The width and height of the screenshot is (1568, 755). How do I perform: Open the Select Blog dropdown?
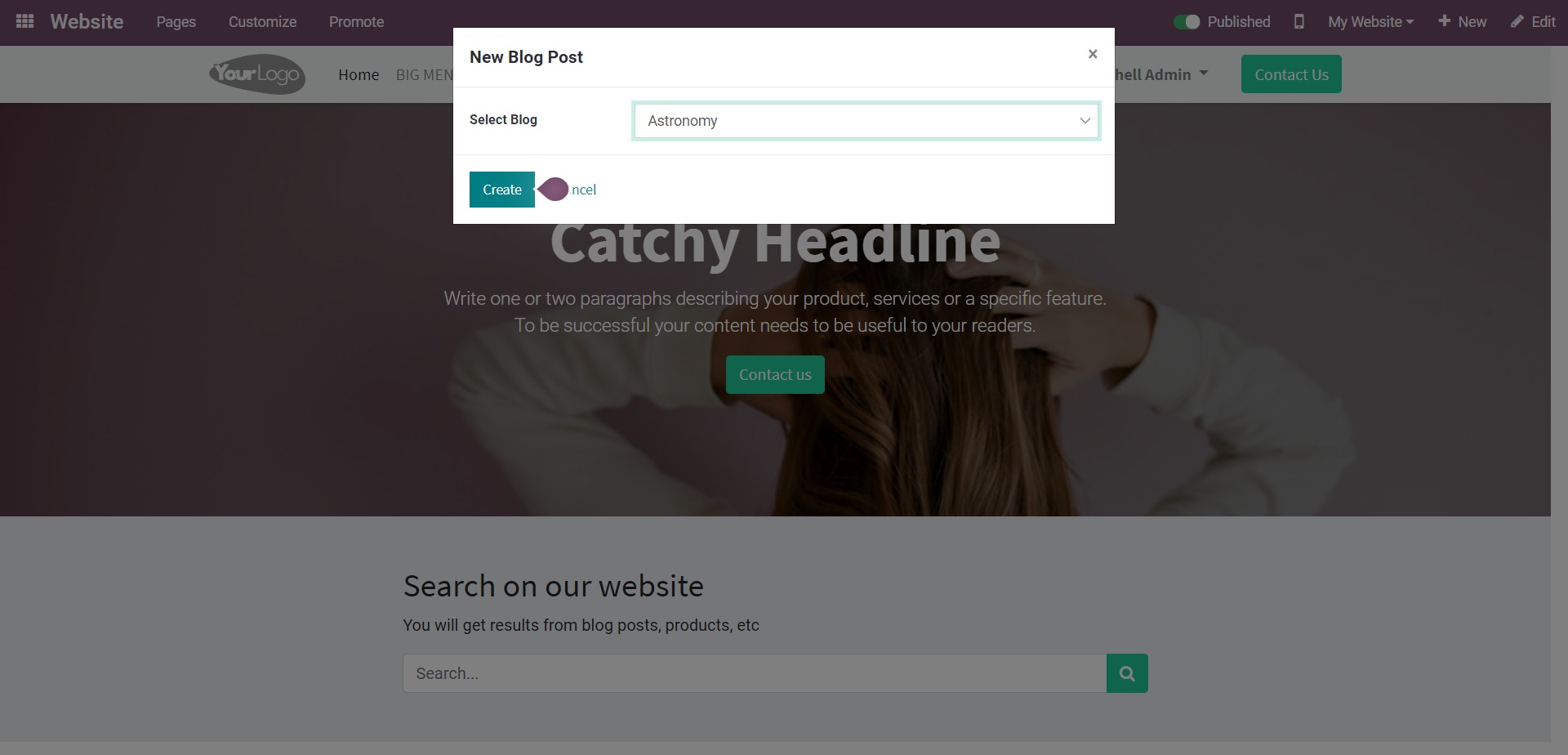coord(866,121)
